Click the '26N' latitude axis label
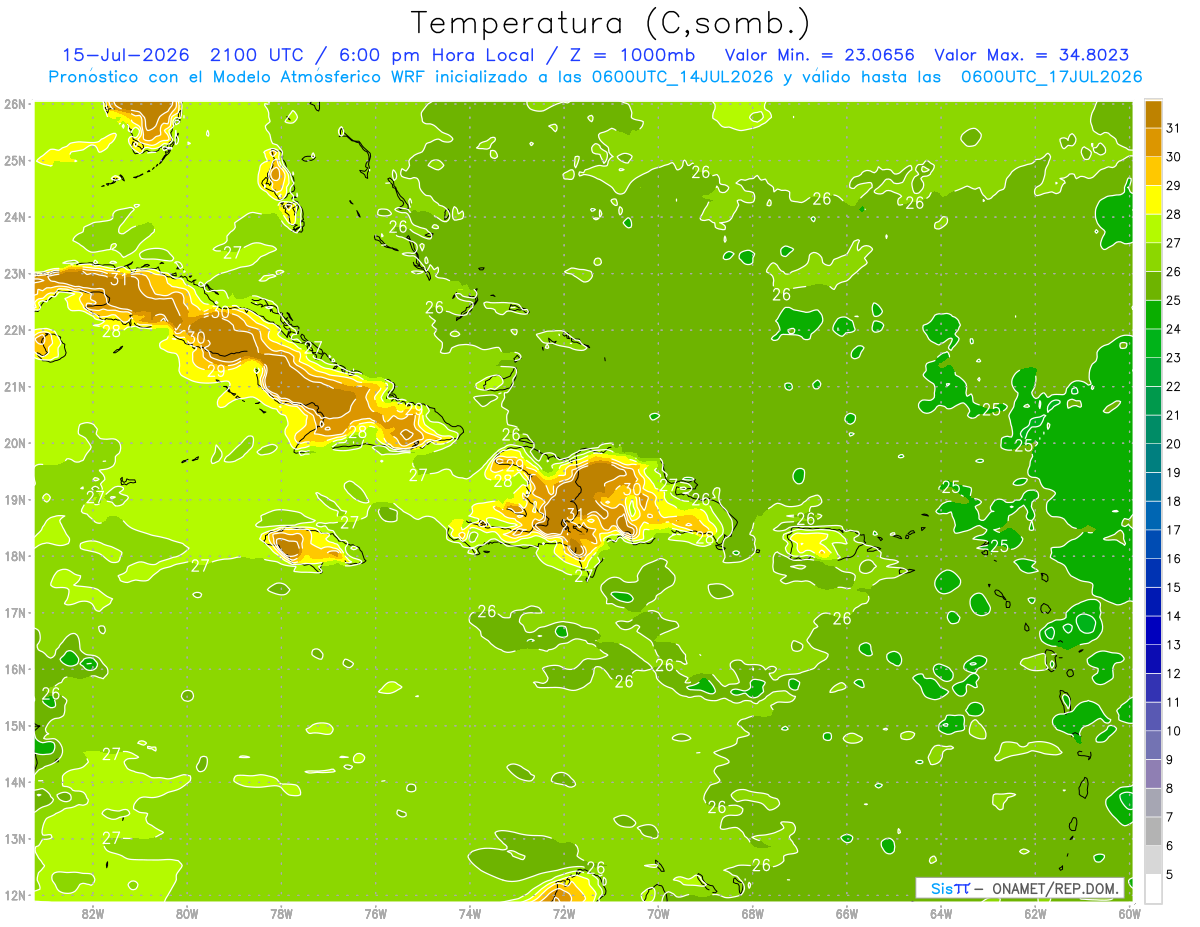 [15, 104]
